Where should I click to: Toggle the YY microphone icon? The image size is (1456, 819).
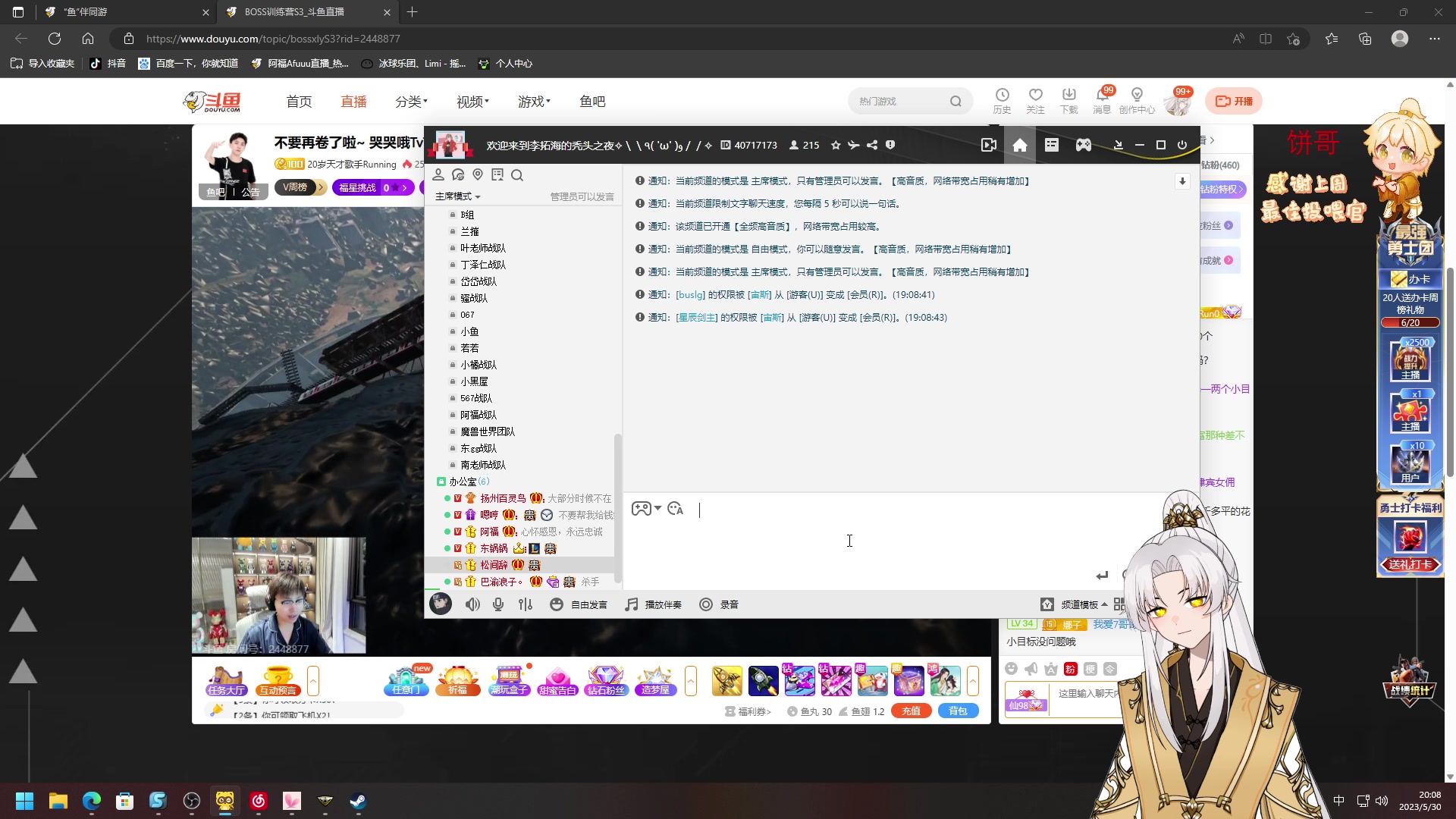tap(498, 604)
